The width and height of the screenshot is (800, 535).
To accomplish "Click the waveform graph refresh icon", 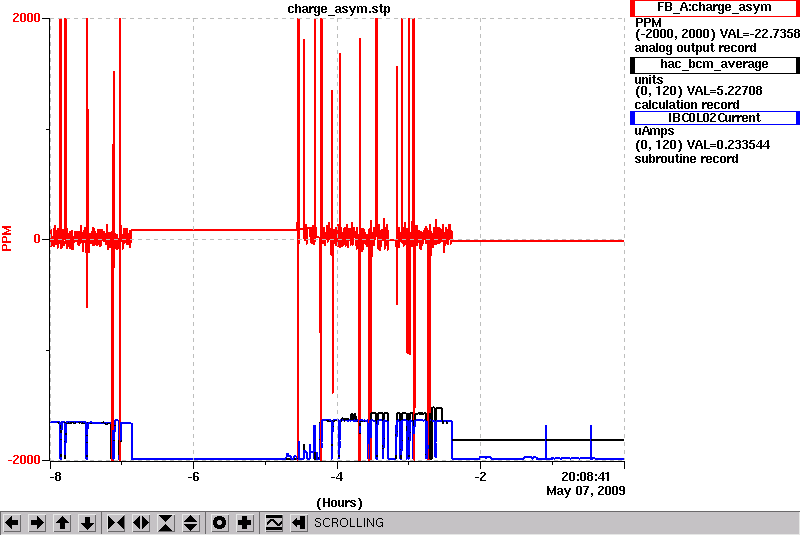I will tap(273, 523).
